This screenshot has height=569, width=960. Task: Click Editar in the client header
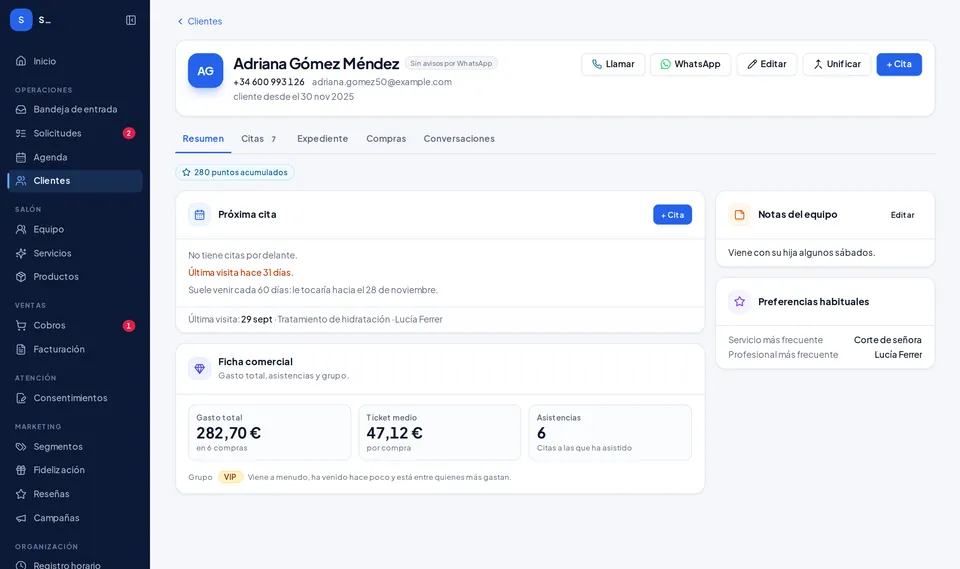coord(767,64)
